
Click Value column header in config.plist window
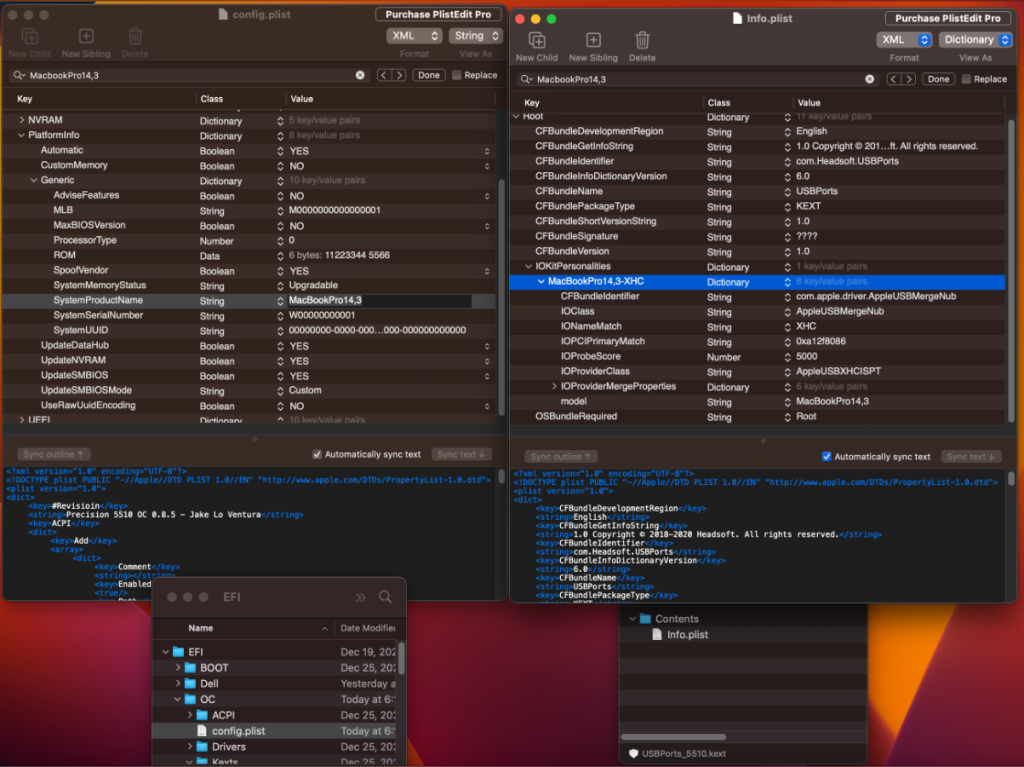click(302, 99)
